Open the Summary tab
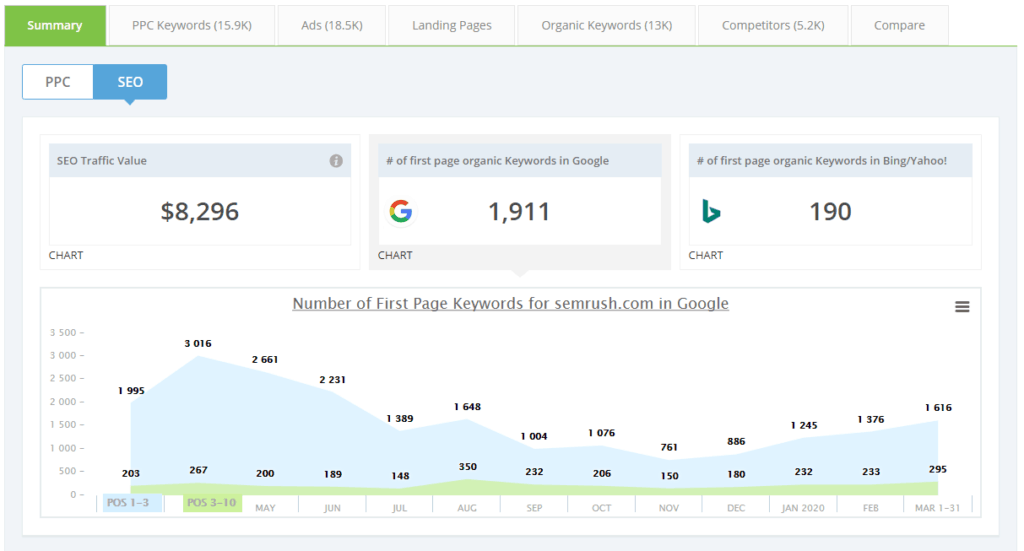This screenshot has width=1024, height=551. (x=55, y=25)
